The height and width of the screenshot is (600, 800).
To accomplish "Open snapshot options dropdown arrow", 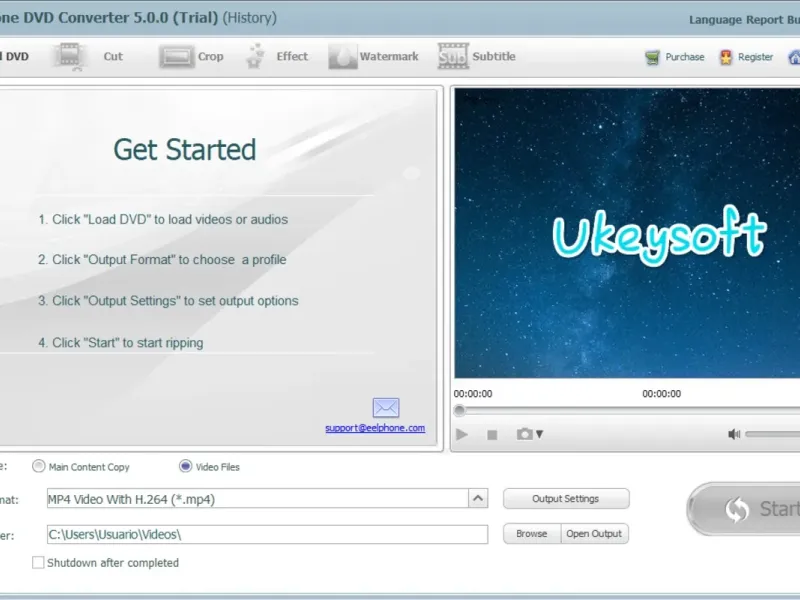I will 539,434.
